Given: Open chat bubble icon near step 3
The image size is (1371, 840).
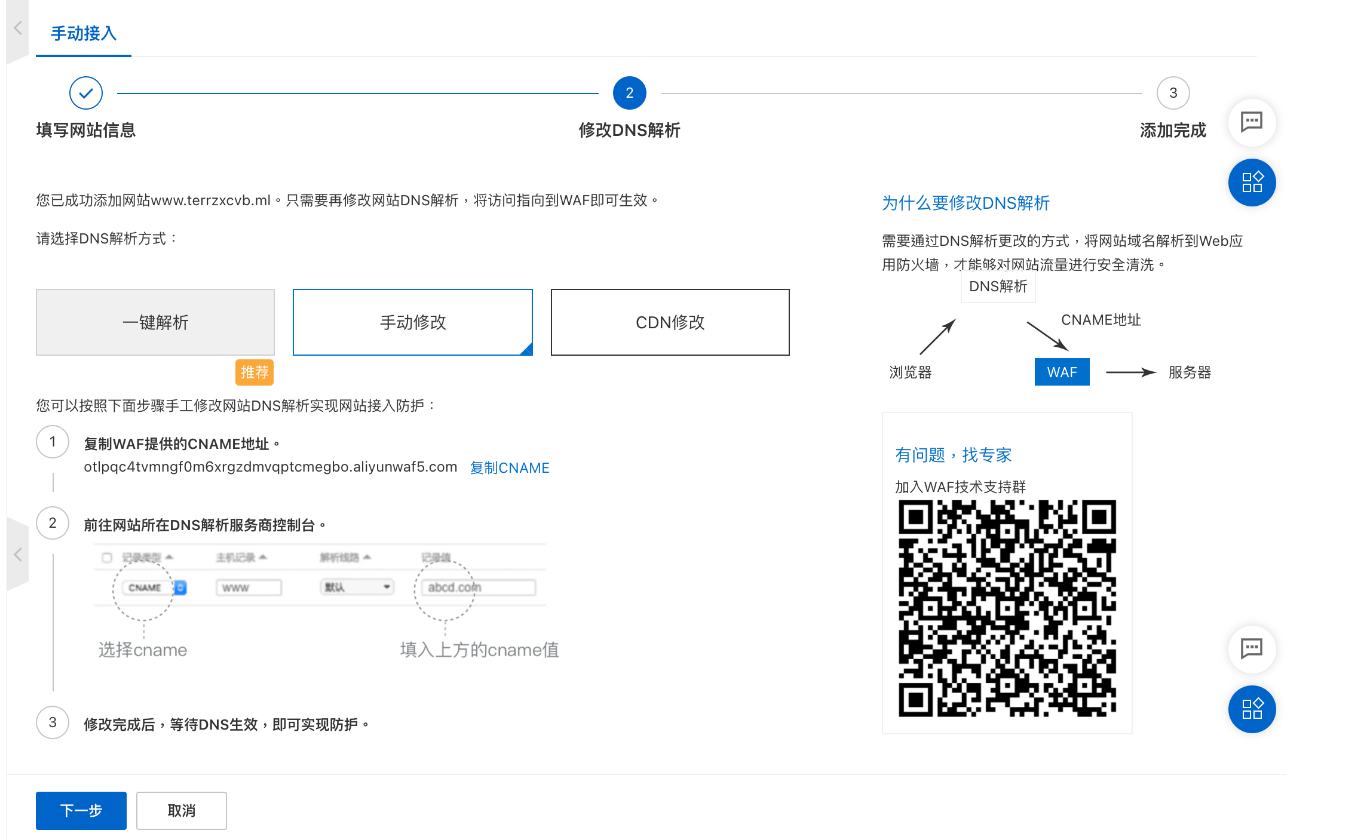Looking at the screenshot, I should tap(1251, 122).
